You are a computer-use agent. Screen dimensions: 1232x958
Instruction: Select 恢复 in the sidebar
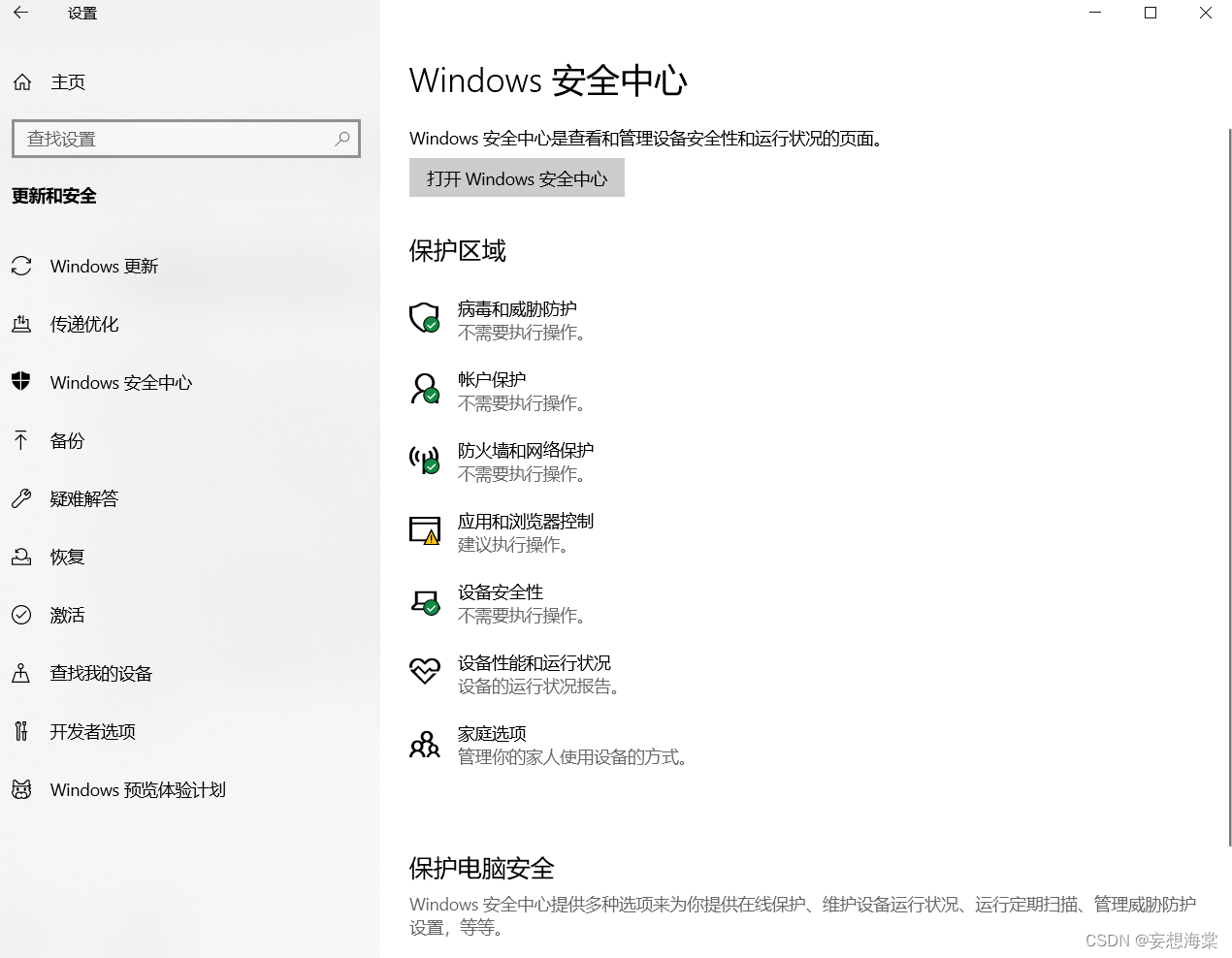click(x=68, y=557)
